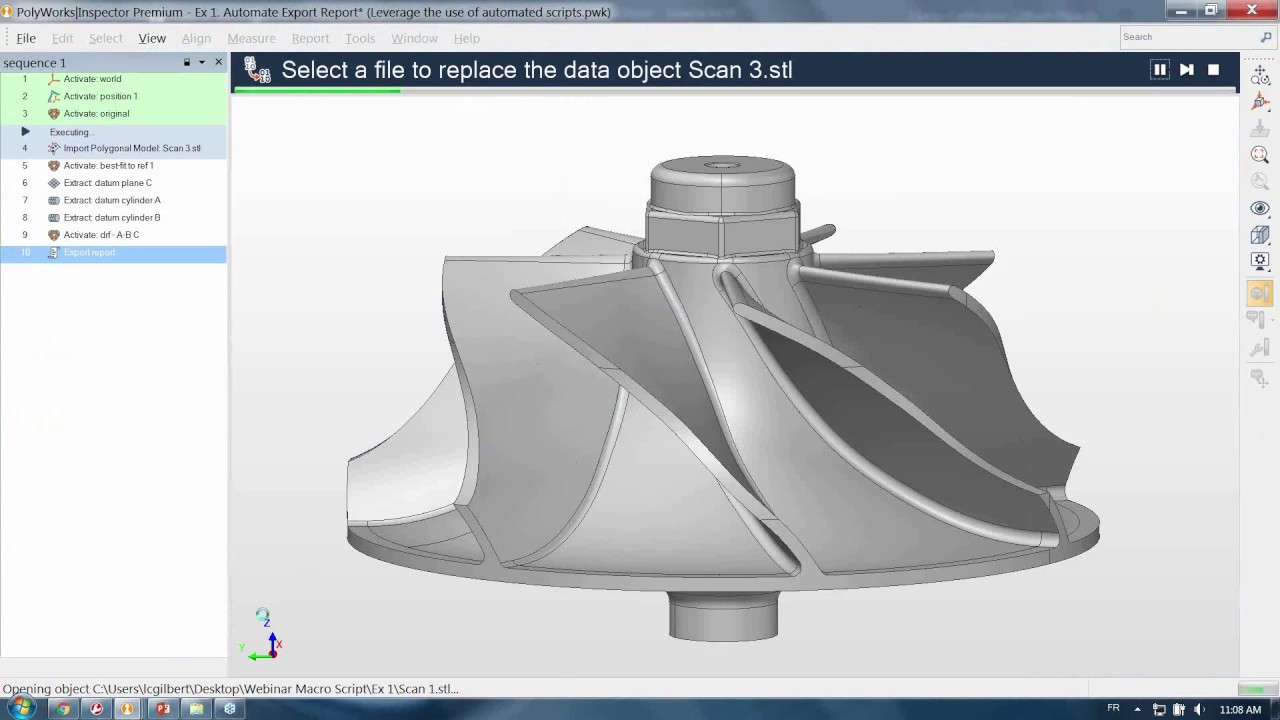Open the 3D cube view-mode tool
The width and height of the screenshot is (1280, 720).
coord(1260,235)
